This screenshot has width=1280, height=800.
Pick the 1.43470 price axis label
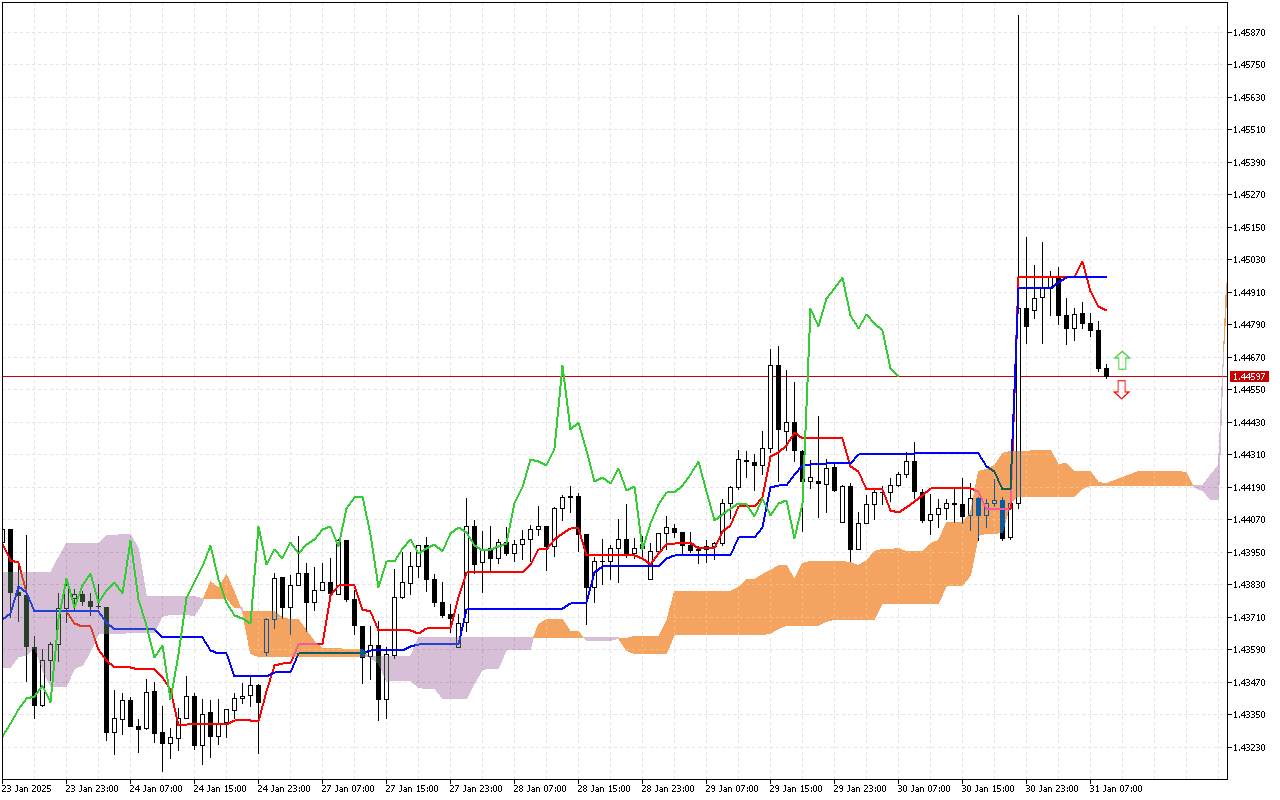[x=1250, y=683]
